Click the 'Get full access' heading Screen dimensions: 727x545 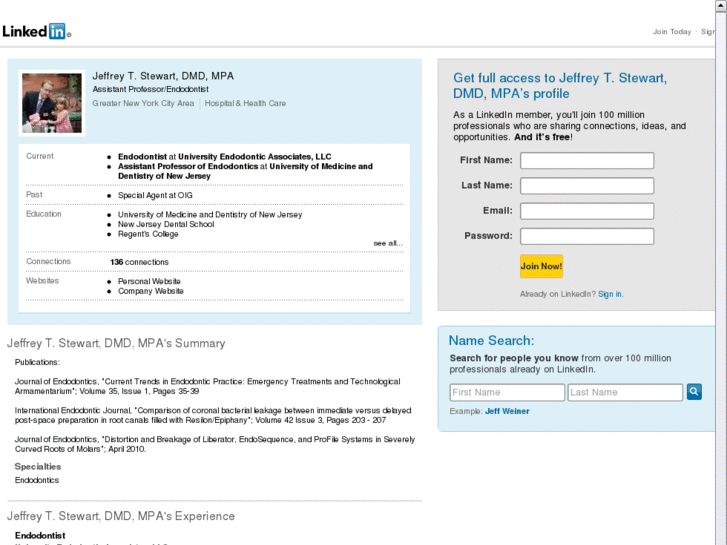(x=560, y=86)
